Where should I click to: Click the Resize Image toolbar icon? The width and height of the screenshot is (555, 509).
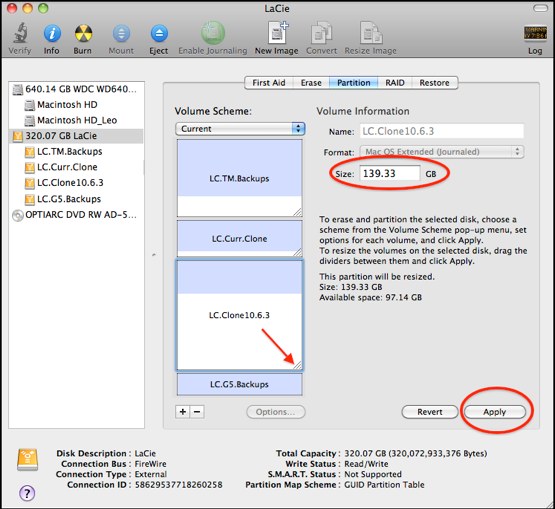371,33
